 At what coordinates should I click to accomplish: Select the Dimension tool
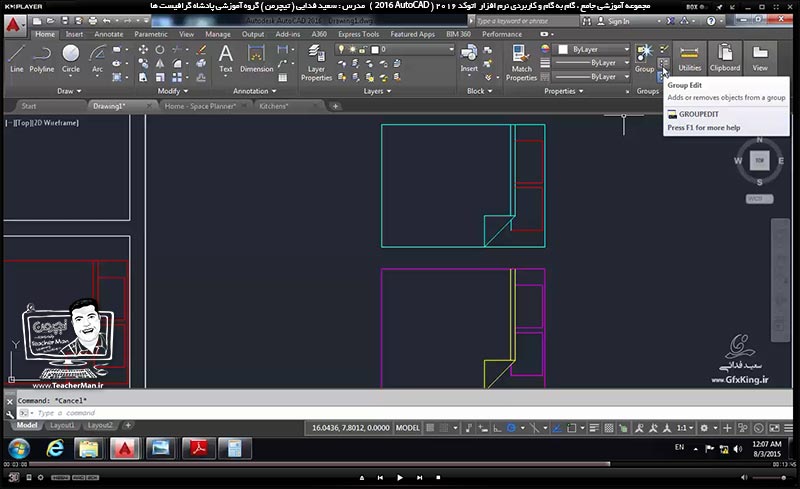tap(257, 59)
